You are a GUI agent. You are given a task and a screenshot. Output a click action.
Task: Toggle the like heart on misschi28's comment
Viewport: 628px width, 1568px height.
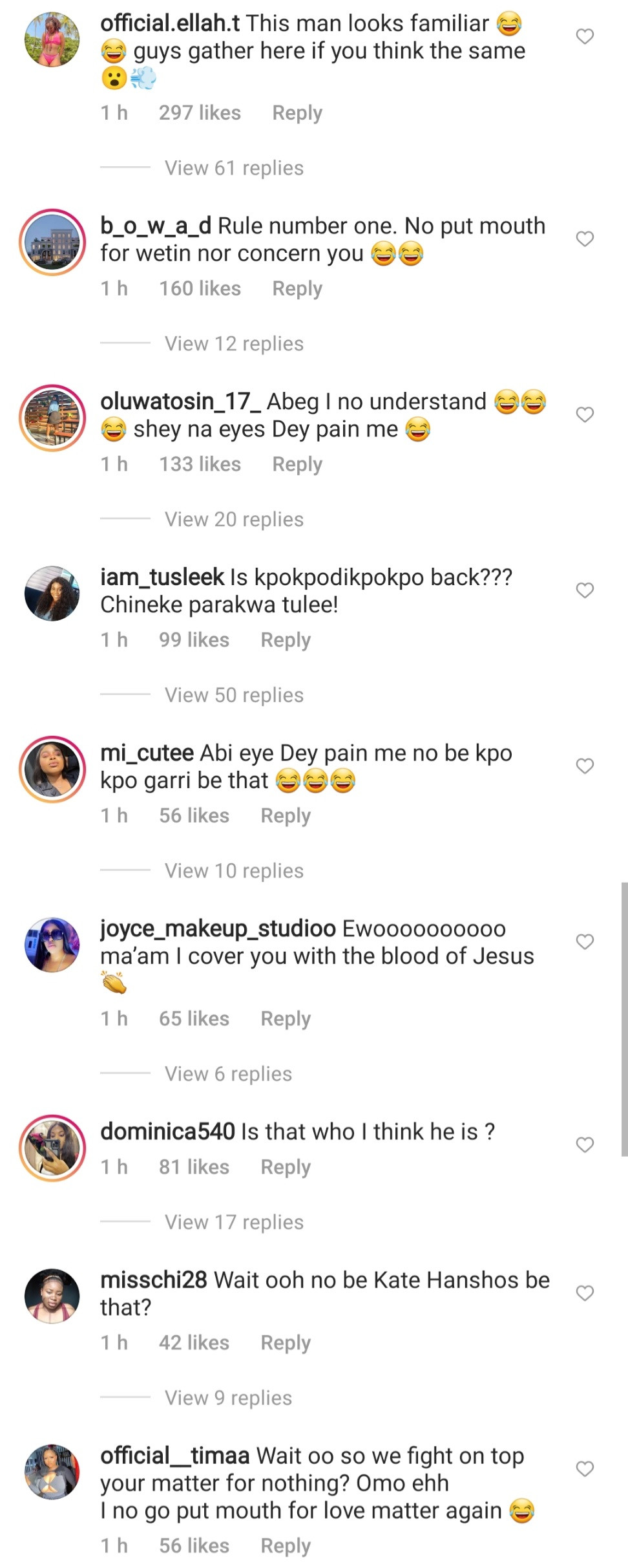585,1294
